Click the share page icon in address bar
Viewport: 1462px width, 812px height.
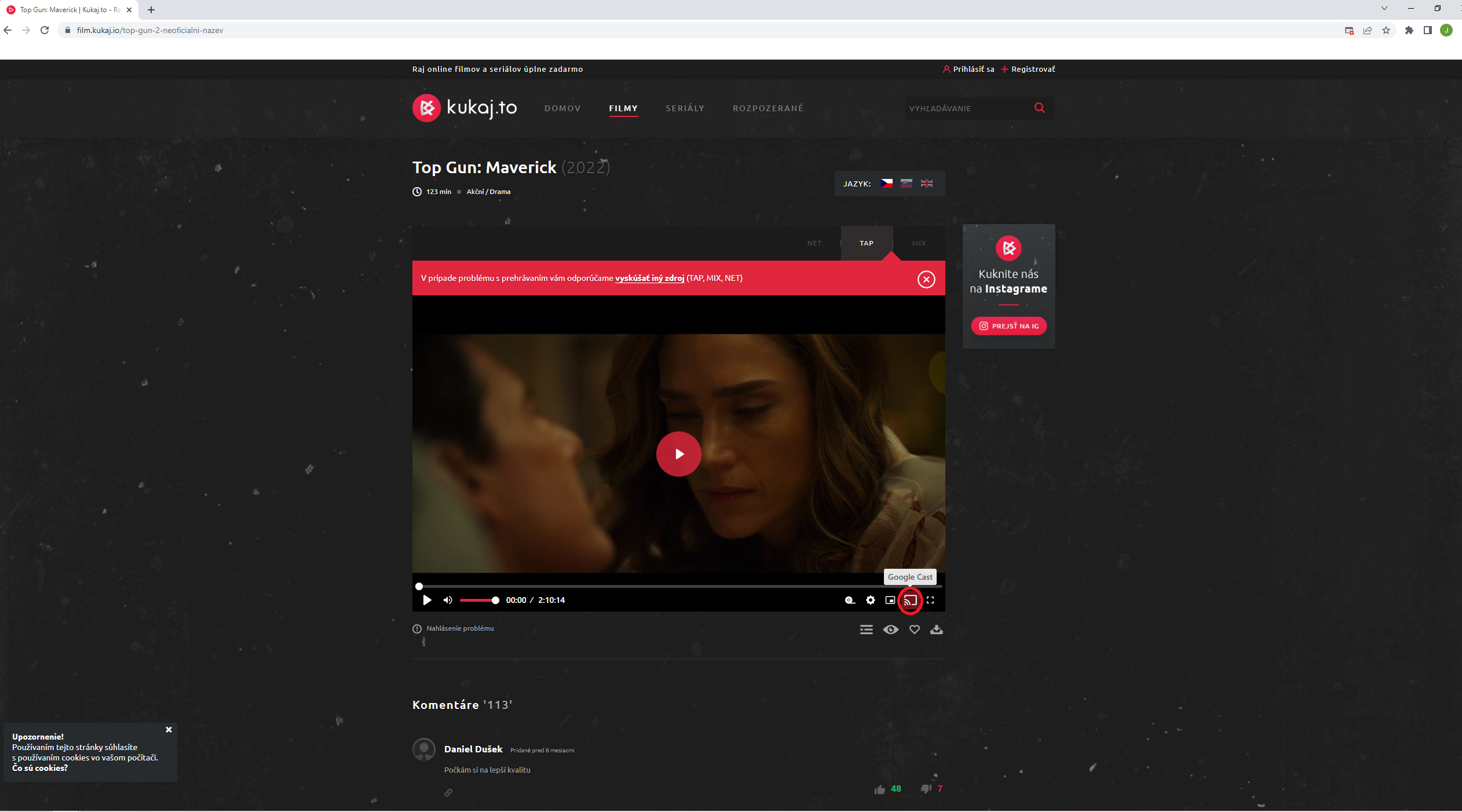[1368, 30]
